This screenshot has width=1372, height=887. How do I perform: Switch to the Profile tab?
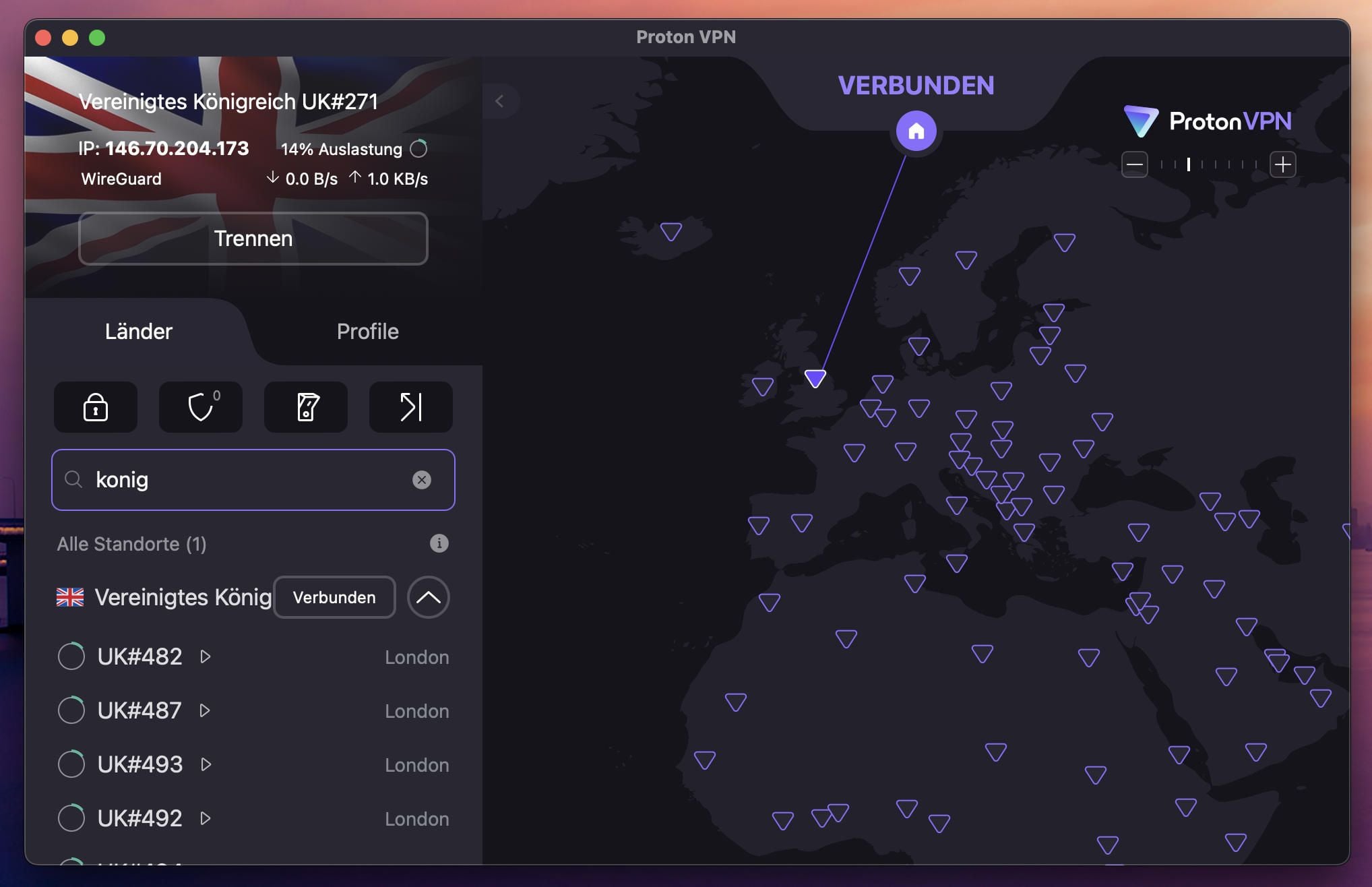pos(368,331)
